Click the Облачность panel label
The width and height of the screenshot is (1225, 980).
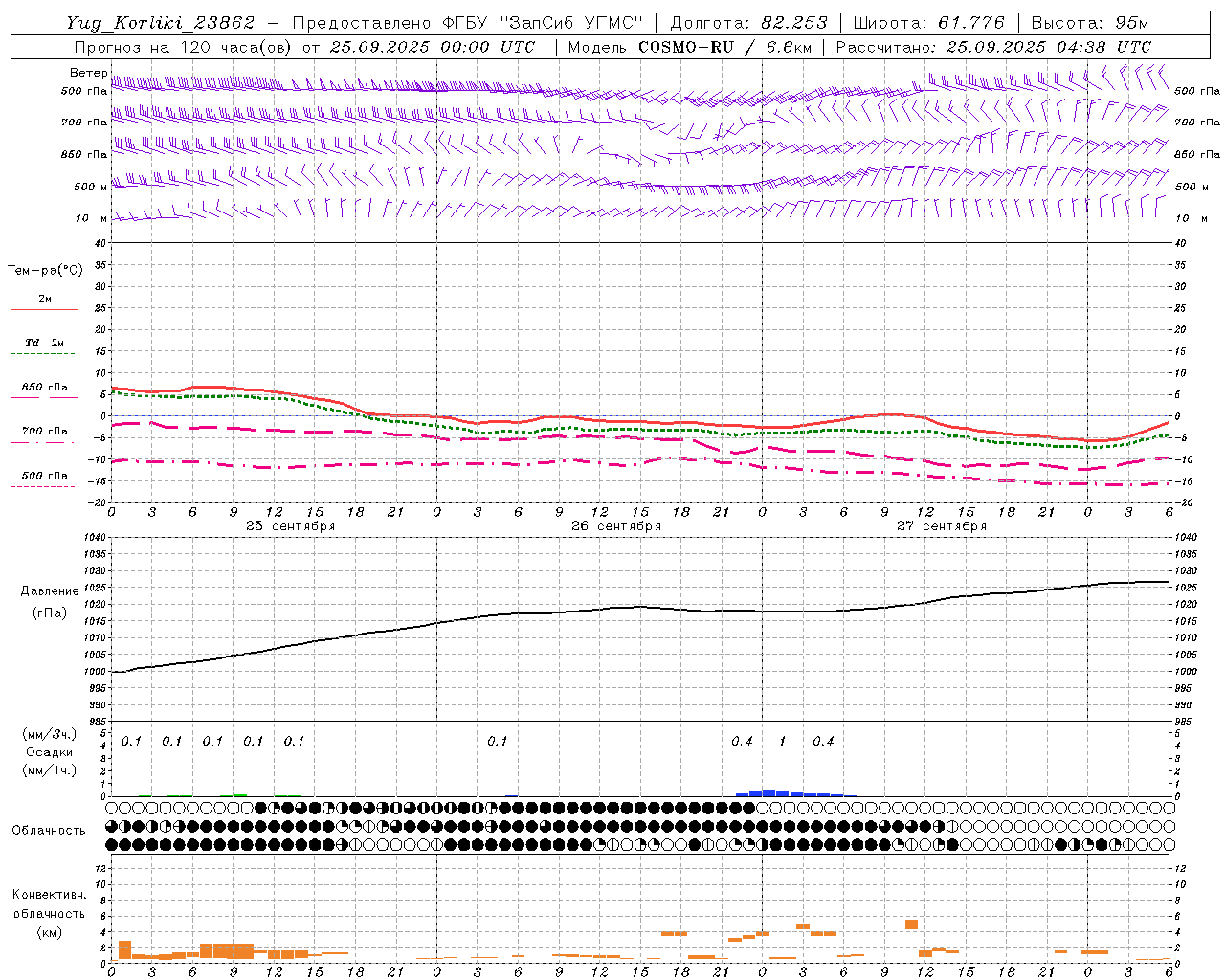tap(49, 830)
